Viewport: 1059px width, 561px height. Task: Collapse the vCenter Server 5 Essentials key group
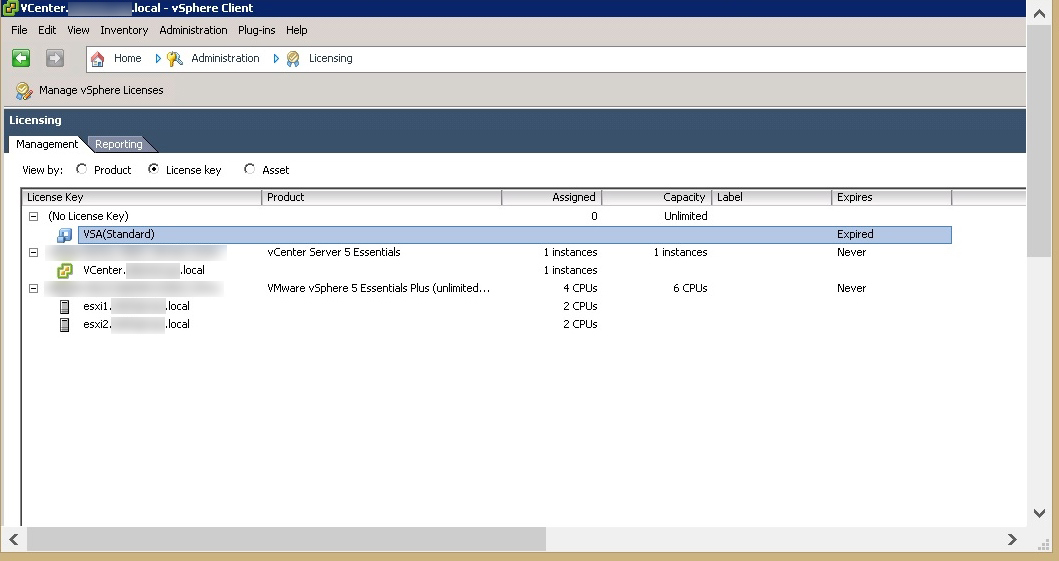[x=33, y=252]
